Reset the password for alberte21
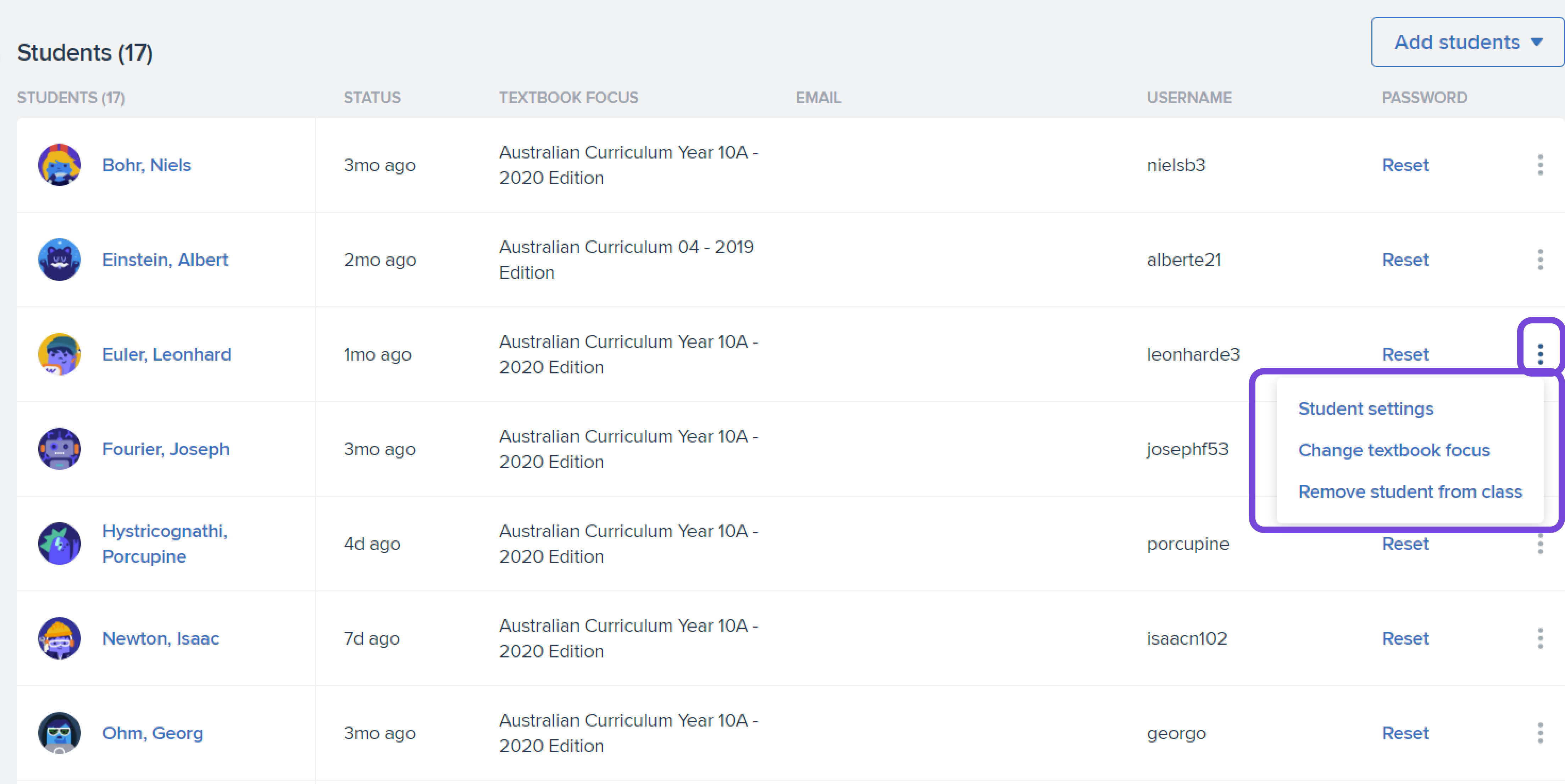This screenshot has width=1565, height=784. click(x=1405, y=259)
